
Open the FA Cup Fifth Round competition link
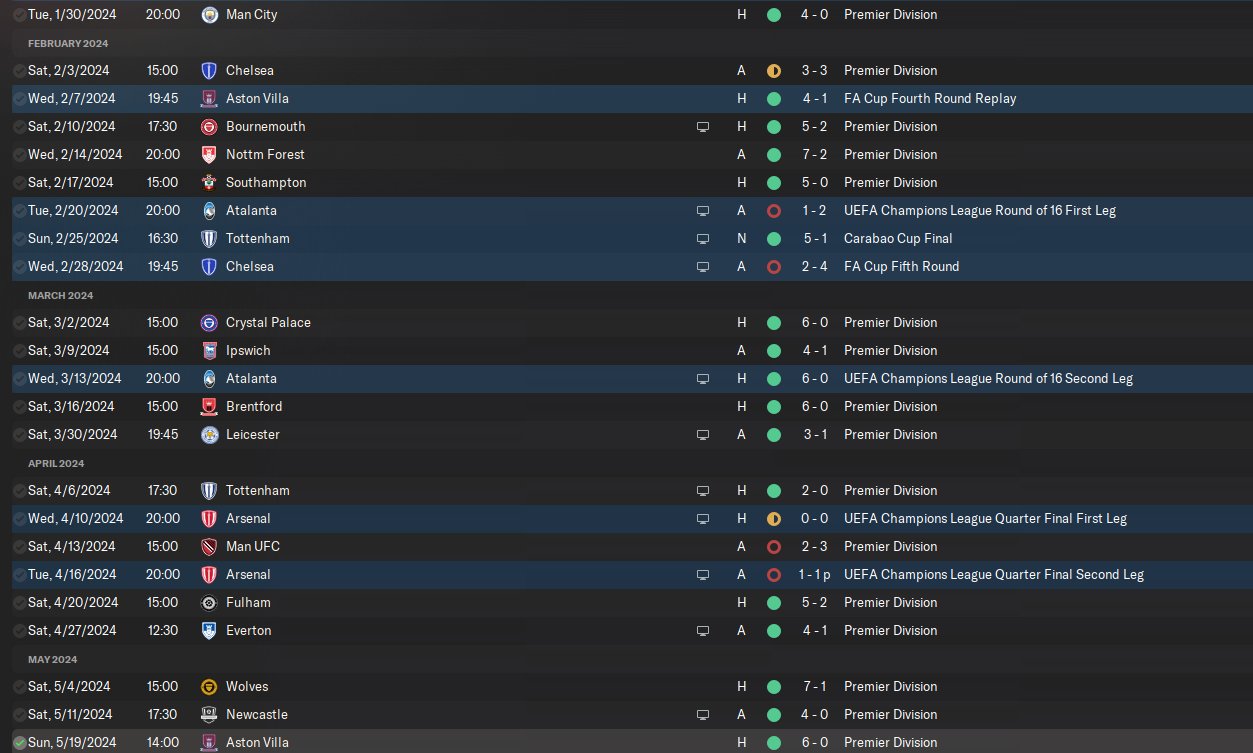[901, 267]
